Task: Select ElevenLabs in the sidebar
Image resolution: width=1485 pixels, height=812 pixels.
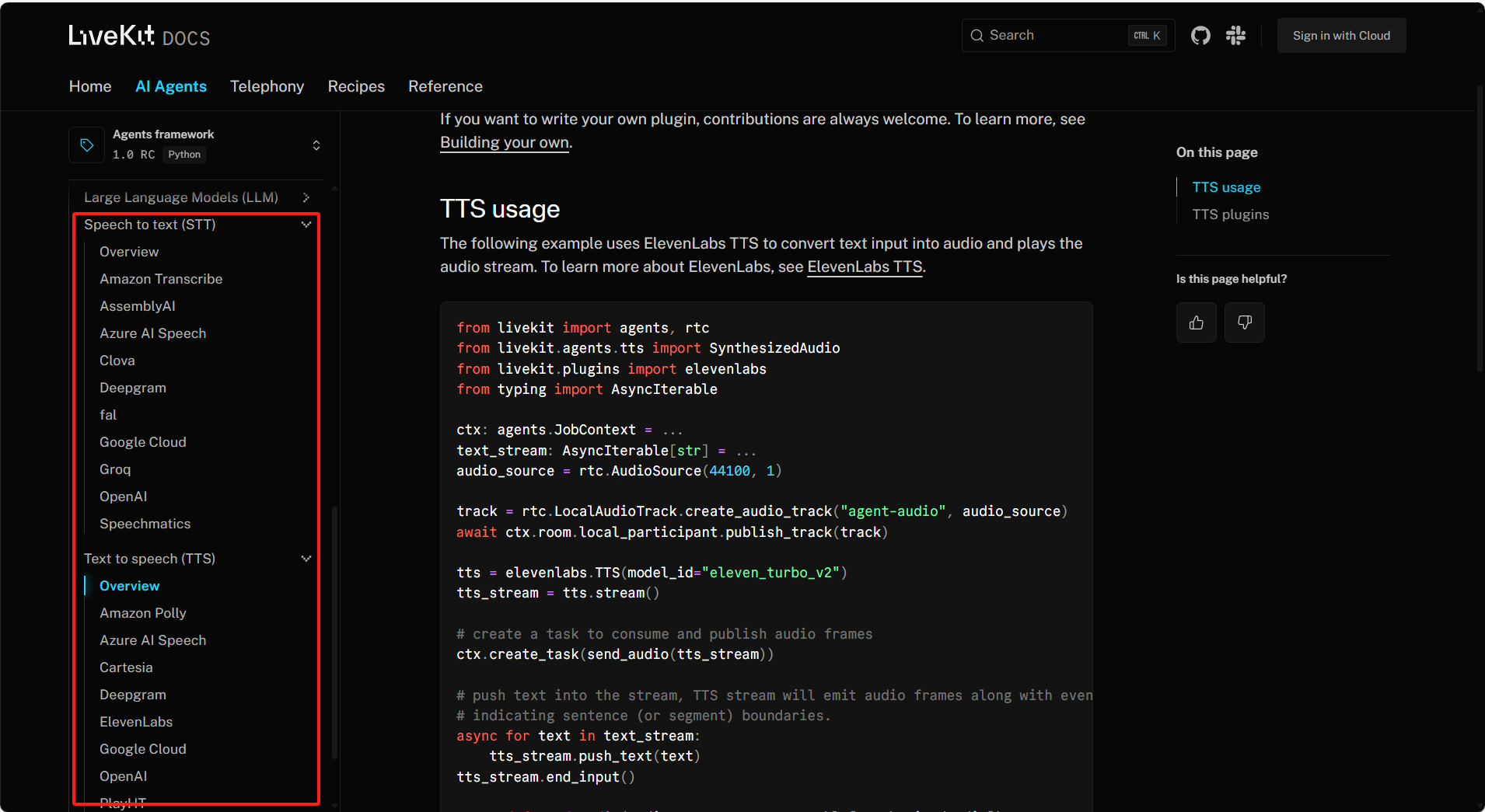Action: [136, 722]
